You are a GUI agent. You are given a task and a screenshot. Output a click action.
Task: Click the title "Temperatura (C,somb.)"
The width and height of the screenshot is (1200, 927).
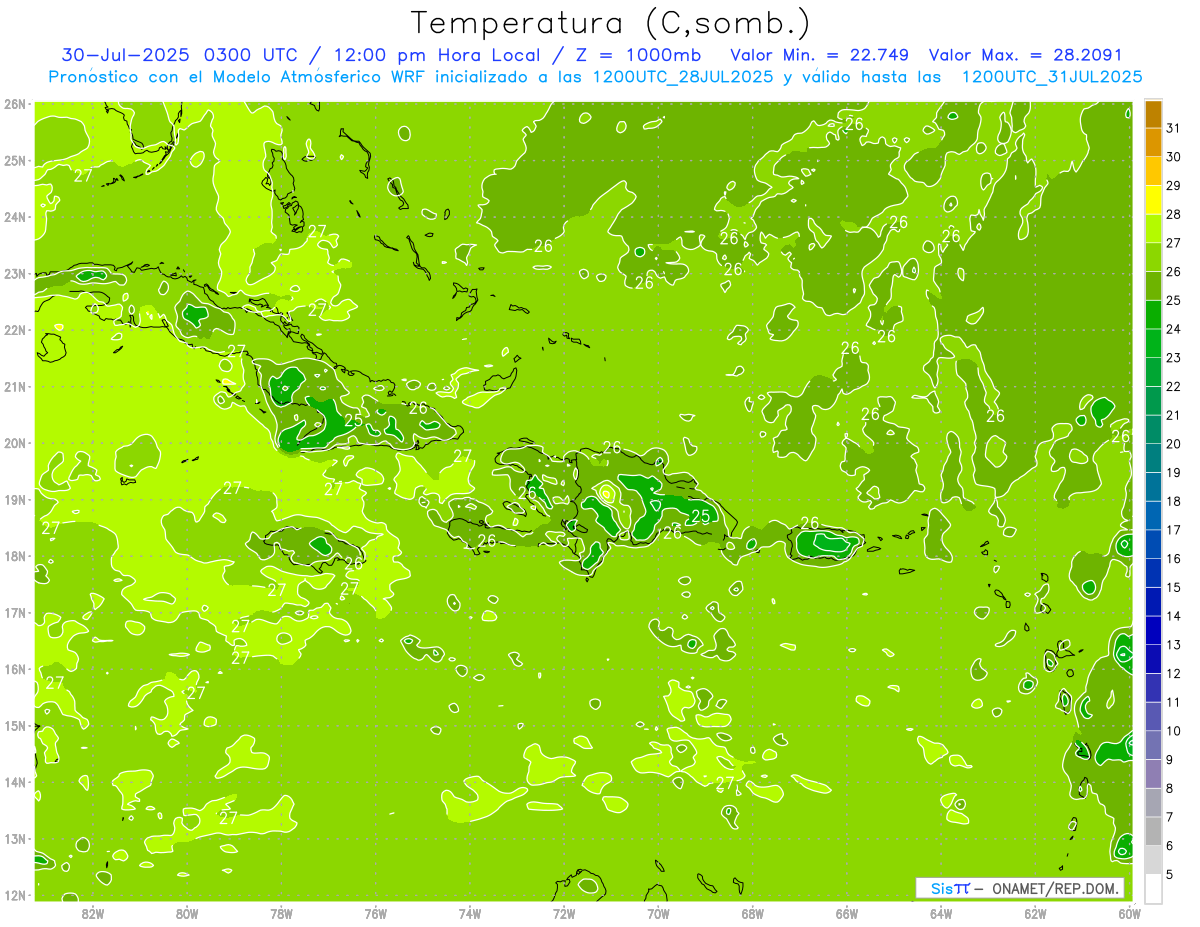(610, 23)
